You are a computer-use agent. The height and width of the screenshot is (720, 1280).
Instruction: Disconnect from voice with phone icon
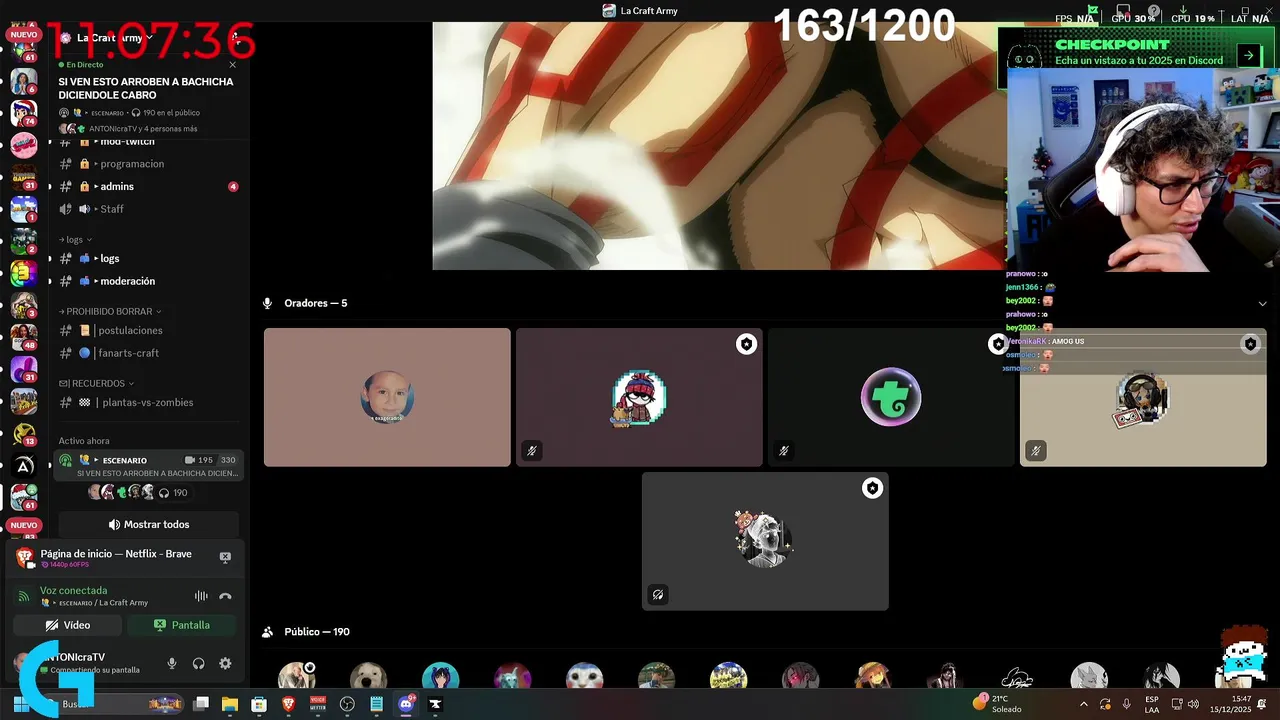[225, 596]
